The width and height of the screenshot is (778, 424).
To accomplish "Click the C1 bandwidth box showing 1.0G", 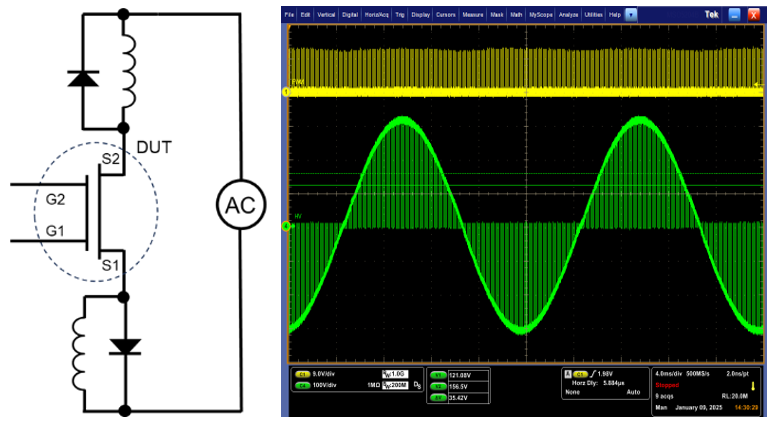I will click(x=395, y=374).
